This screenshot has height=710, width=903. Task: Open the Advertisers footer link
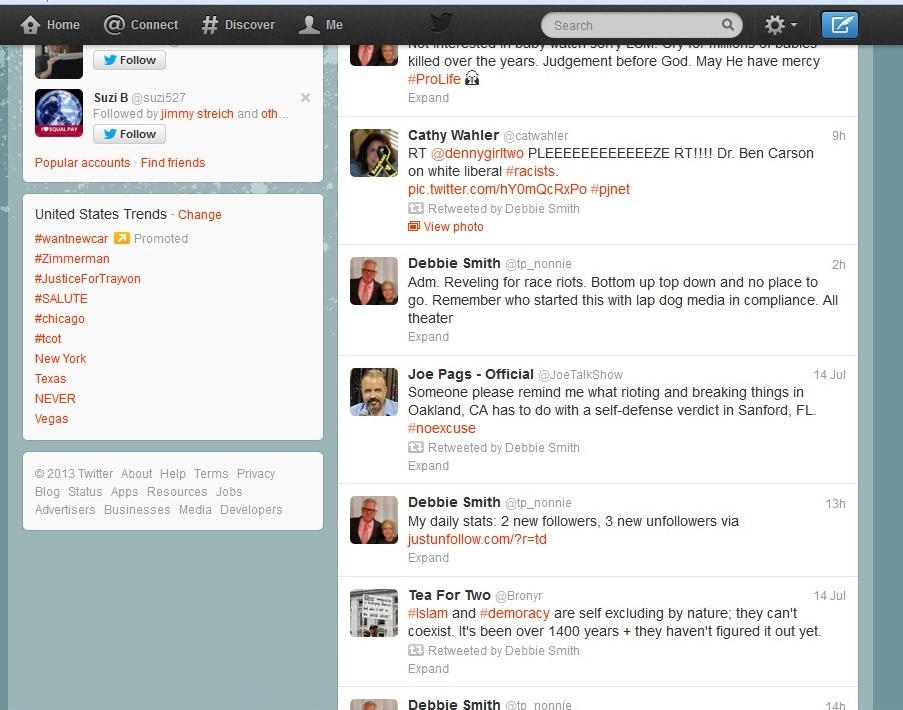click(65, 510)
